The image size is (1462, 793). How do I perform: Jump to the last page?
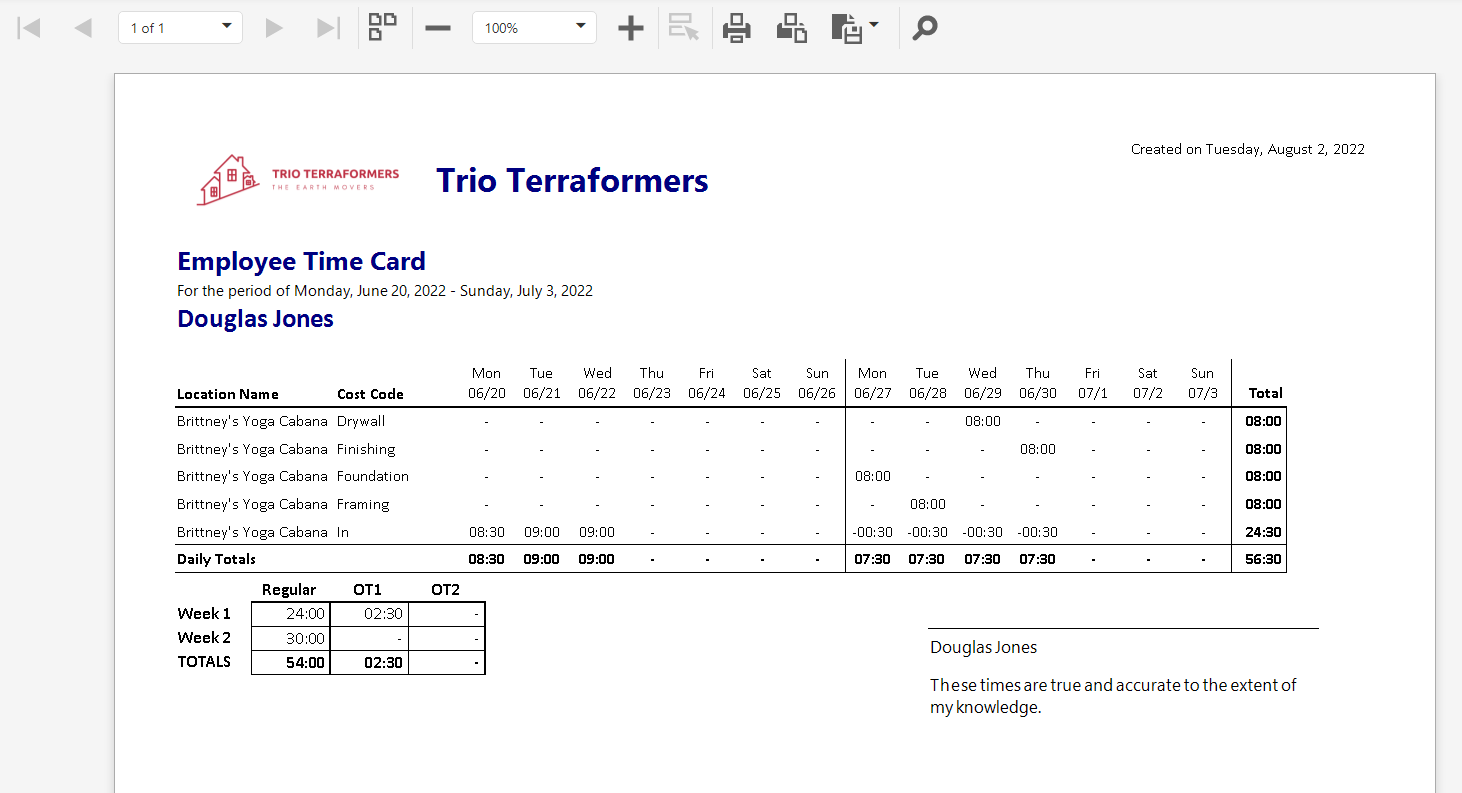coord(328,28)
